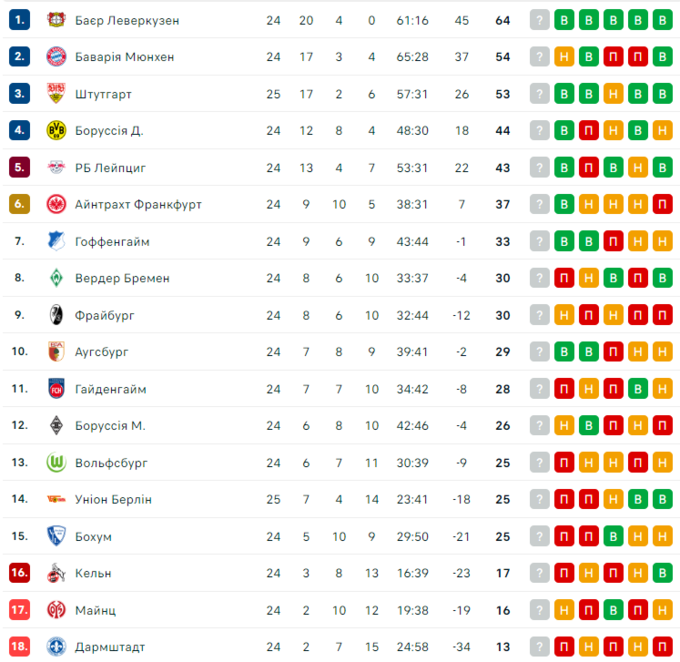Click the only green В badge in Гайденгайм row
This screenshot has height=662, width=680.
click(637, 389)
